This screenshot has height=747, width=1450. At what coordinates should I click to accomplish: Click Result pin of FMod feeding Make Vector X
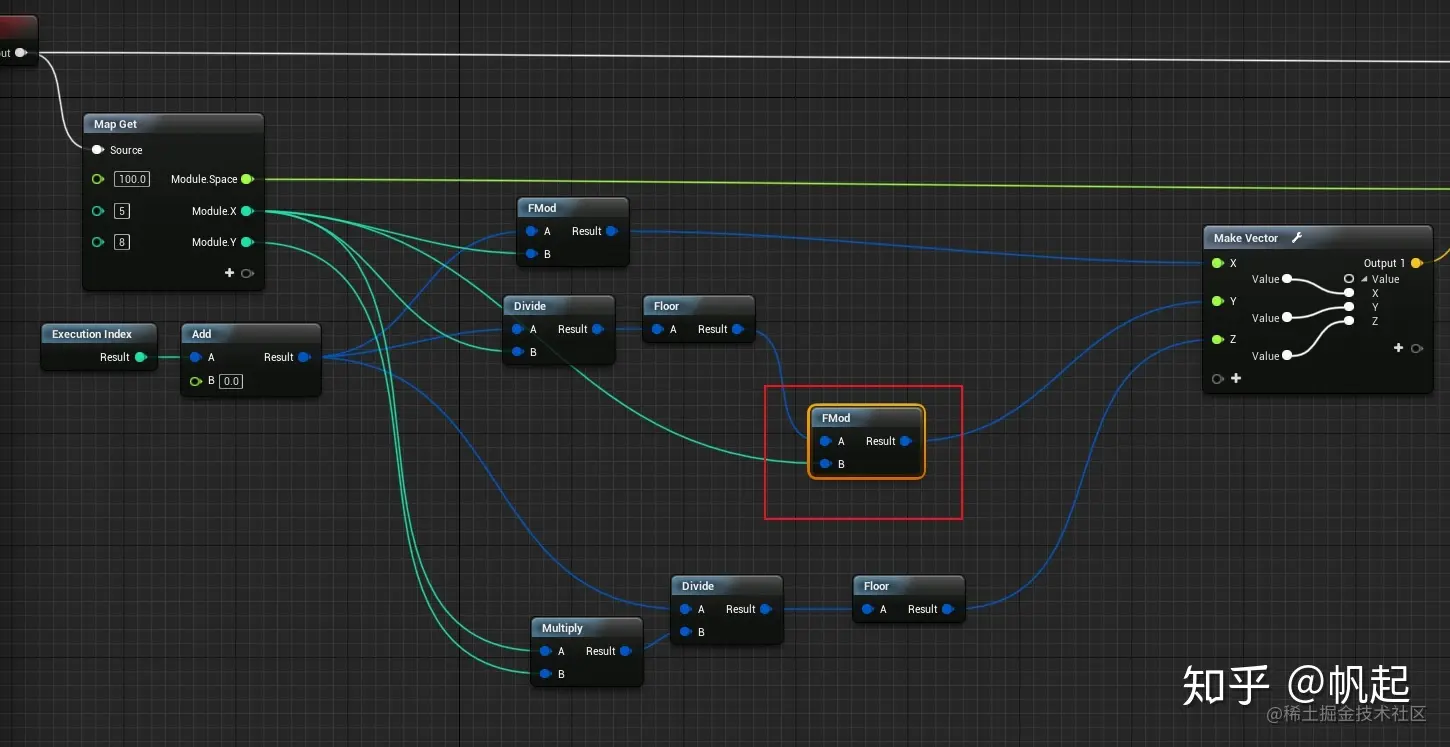612,231
